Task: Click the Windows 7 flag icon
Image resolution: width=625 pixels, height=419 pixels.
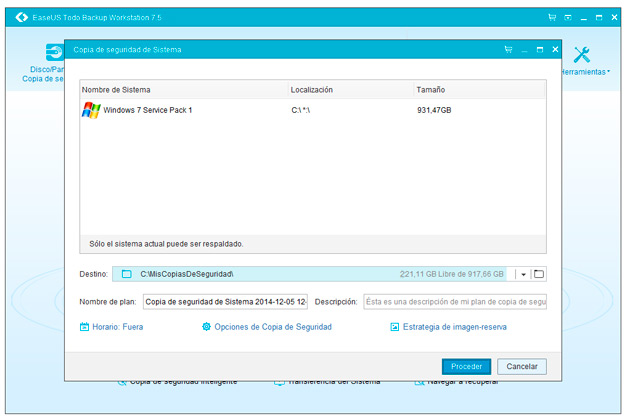Action: tap(91, 110)
